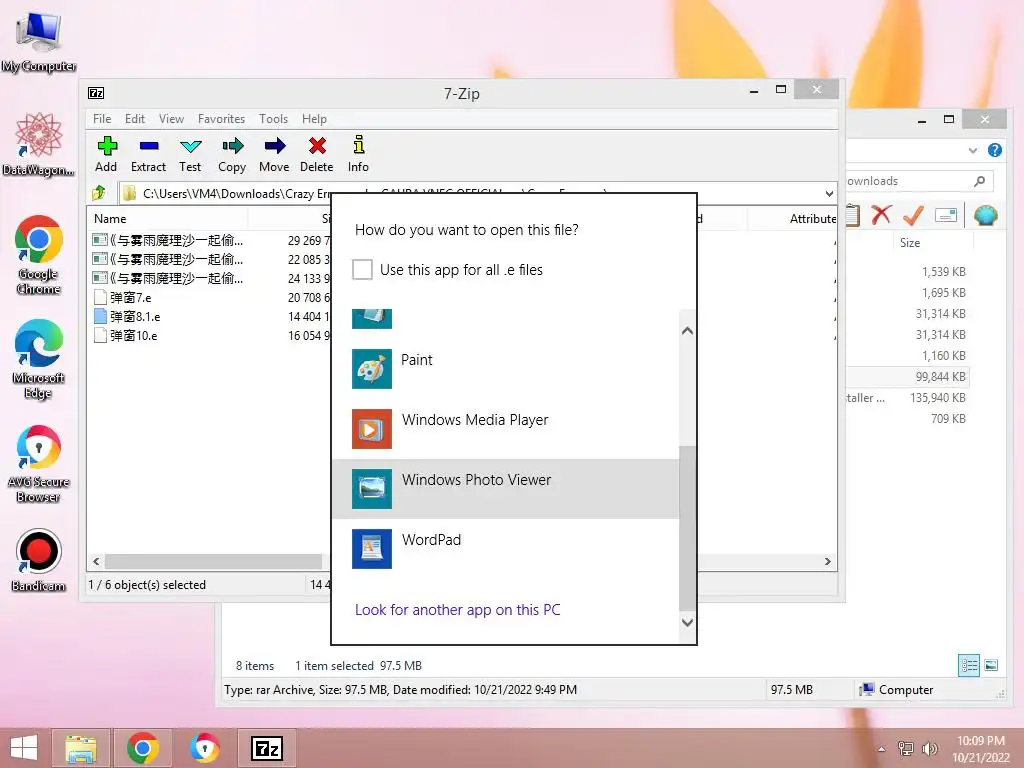The width and height of the screenshot is (1024, 768).
Task: Expand the ribbon chevron in background window
Action: (x=972, y=150)
